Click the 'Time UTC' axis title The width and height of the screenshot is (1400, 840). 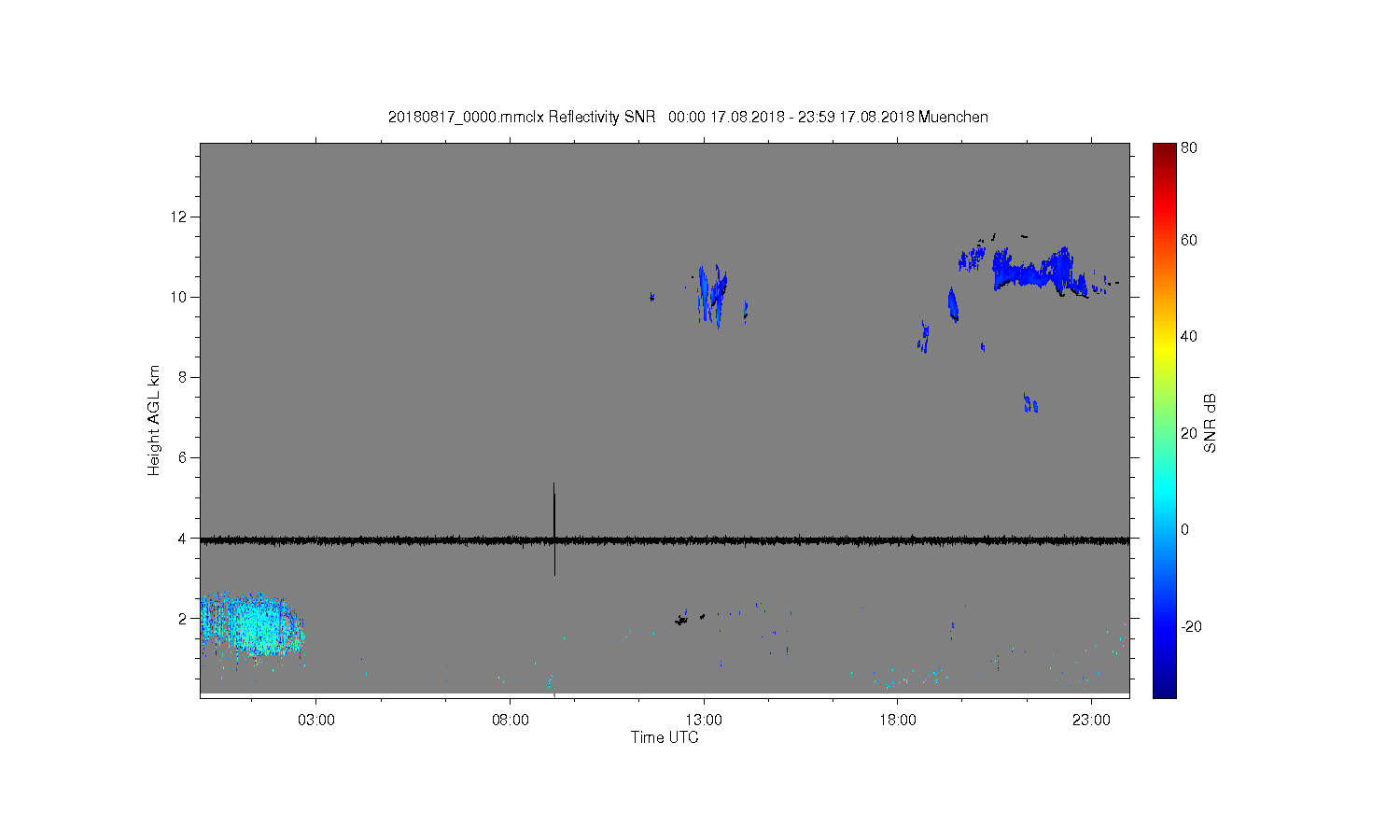coord(665,737)
